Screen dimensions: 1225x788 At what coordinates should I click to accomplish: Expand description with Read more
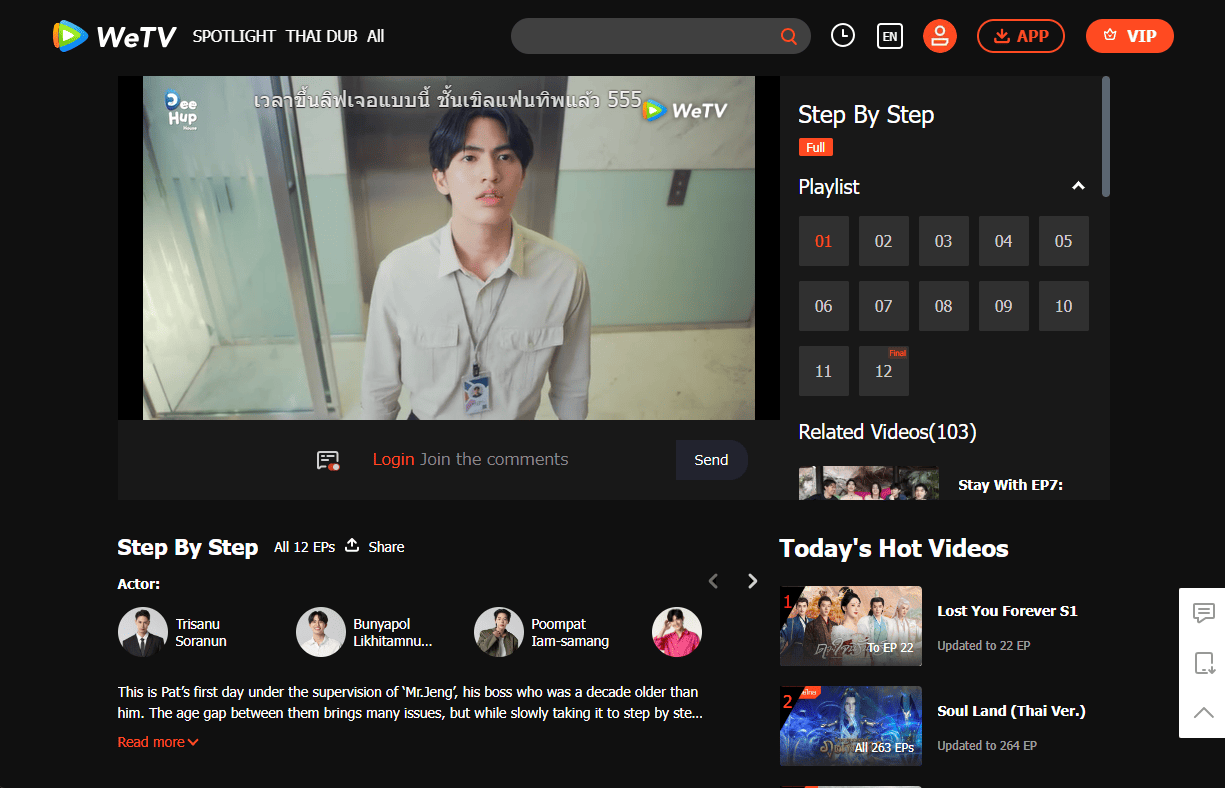coord(158,742)
